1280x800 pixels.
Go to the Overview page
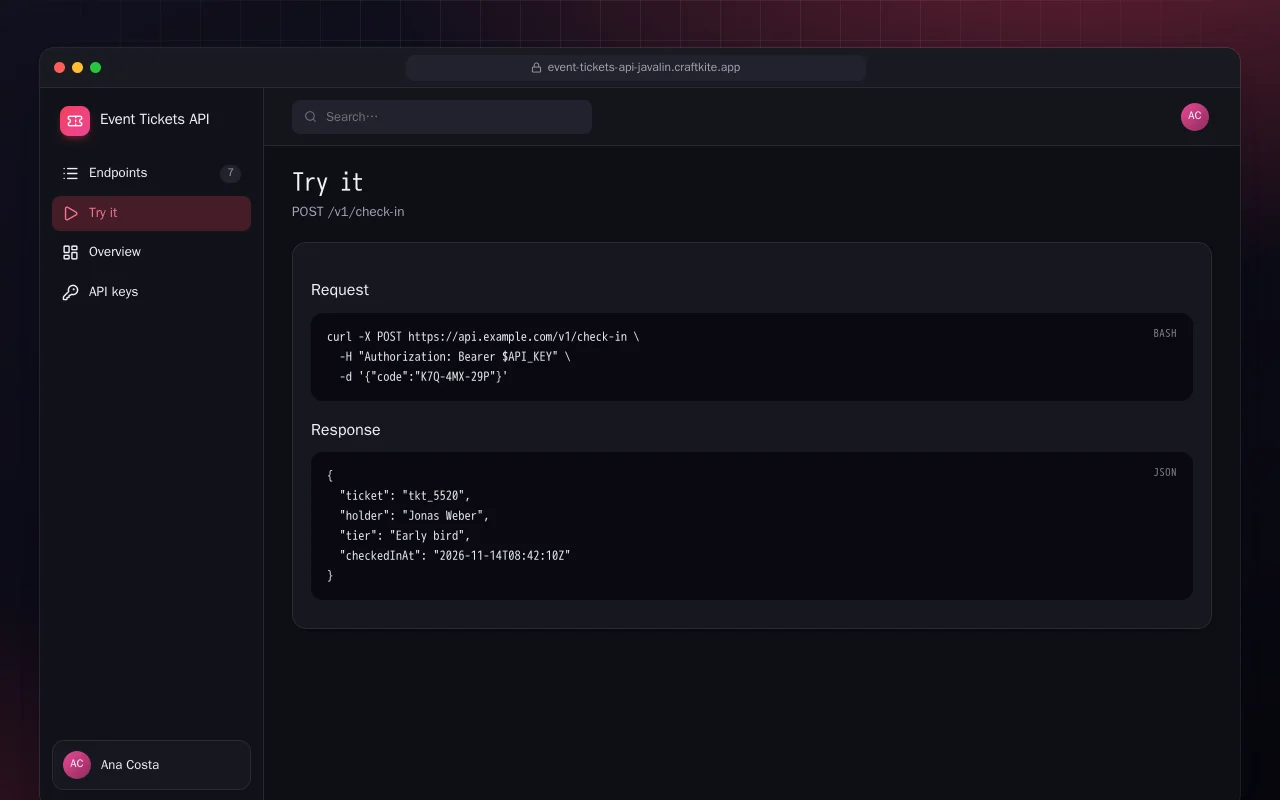tap(151, 252)
